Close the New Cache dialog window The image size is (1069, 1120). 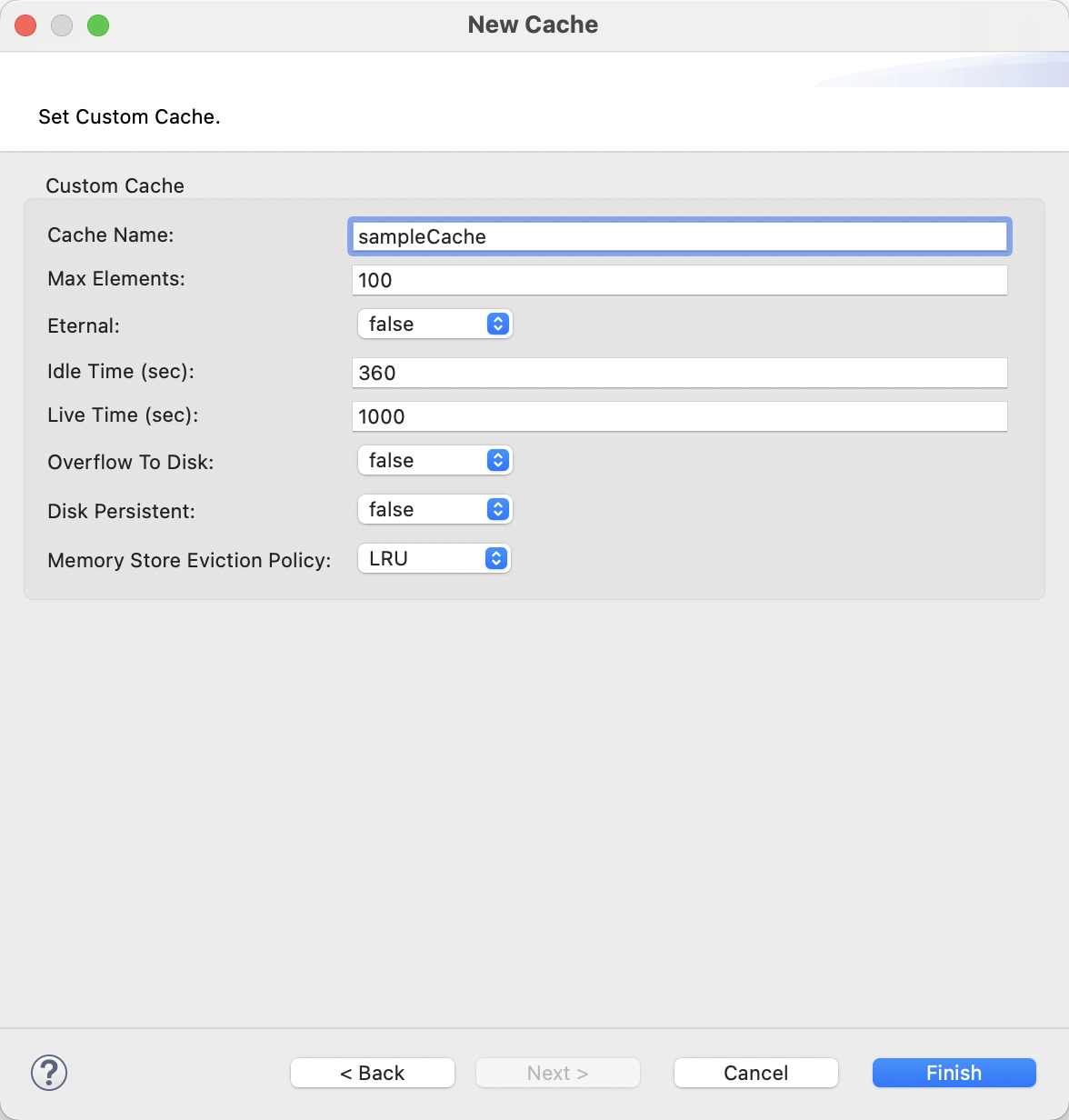[x=25, y=25]
